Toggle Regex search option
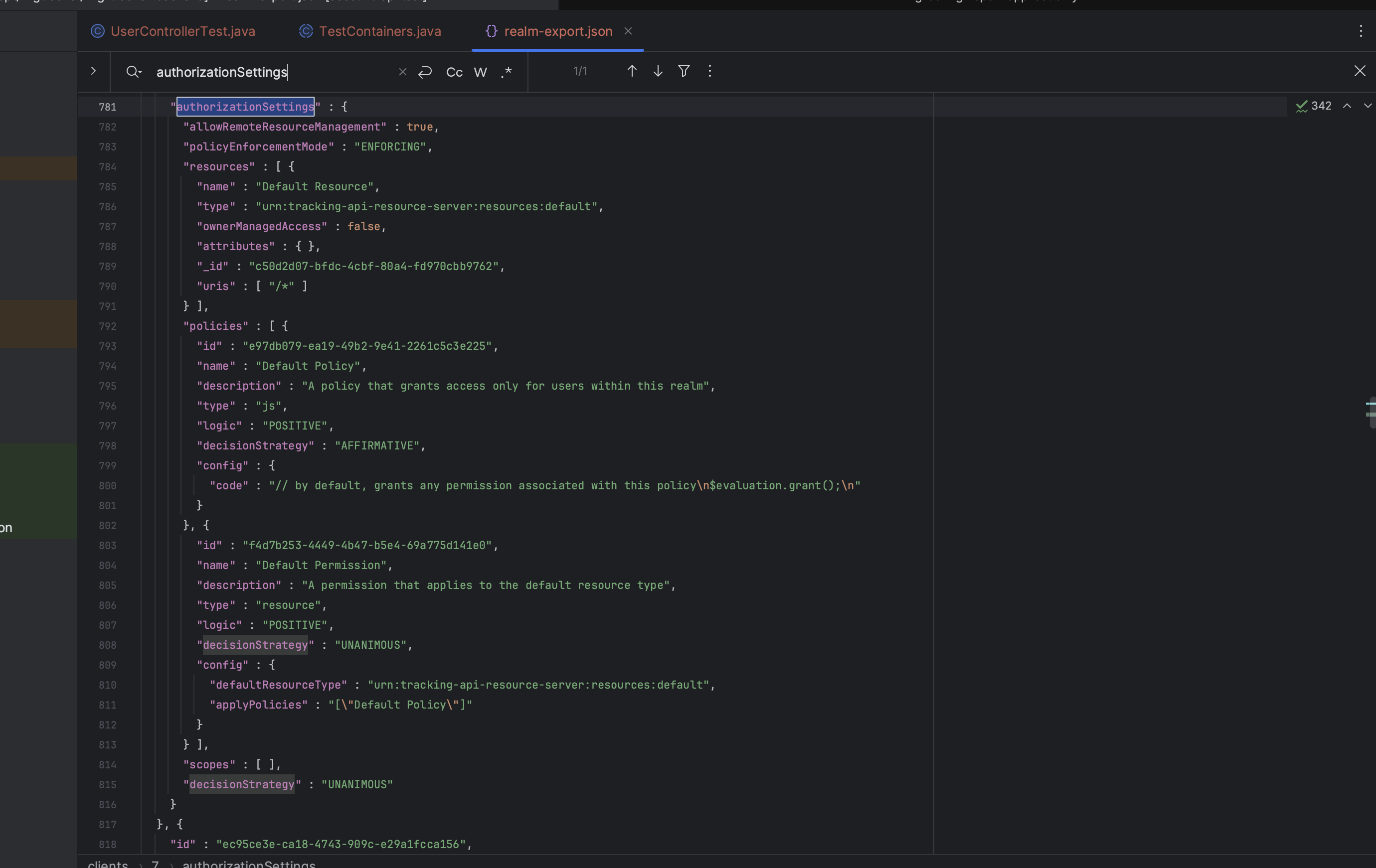Viewport: 1376px width, 868px height. click(x=507, y=71)
